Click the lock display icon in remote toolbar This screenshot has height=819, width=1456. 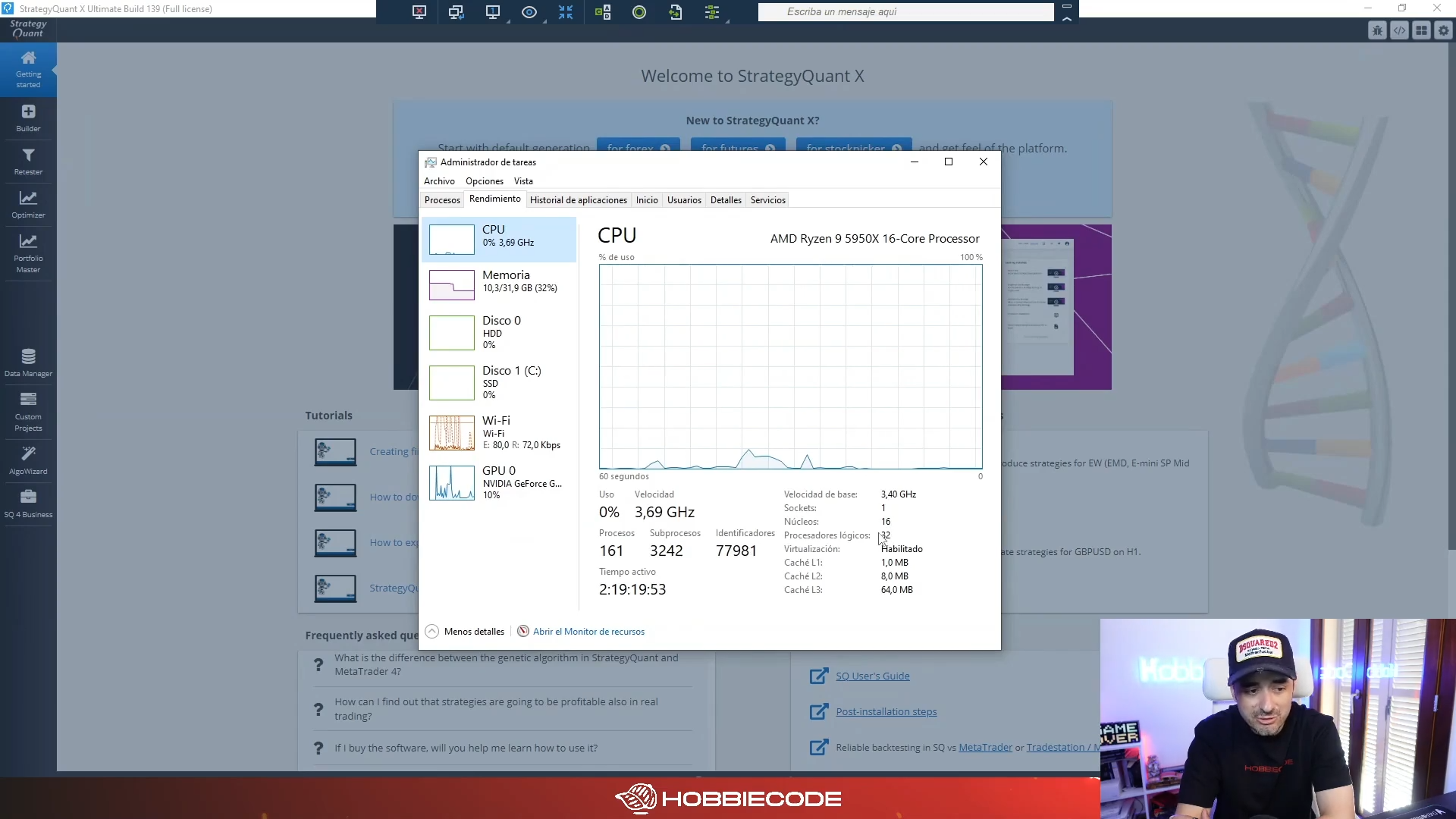(x=603, y=12)
